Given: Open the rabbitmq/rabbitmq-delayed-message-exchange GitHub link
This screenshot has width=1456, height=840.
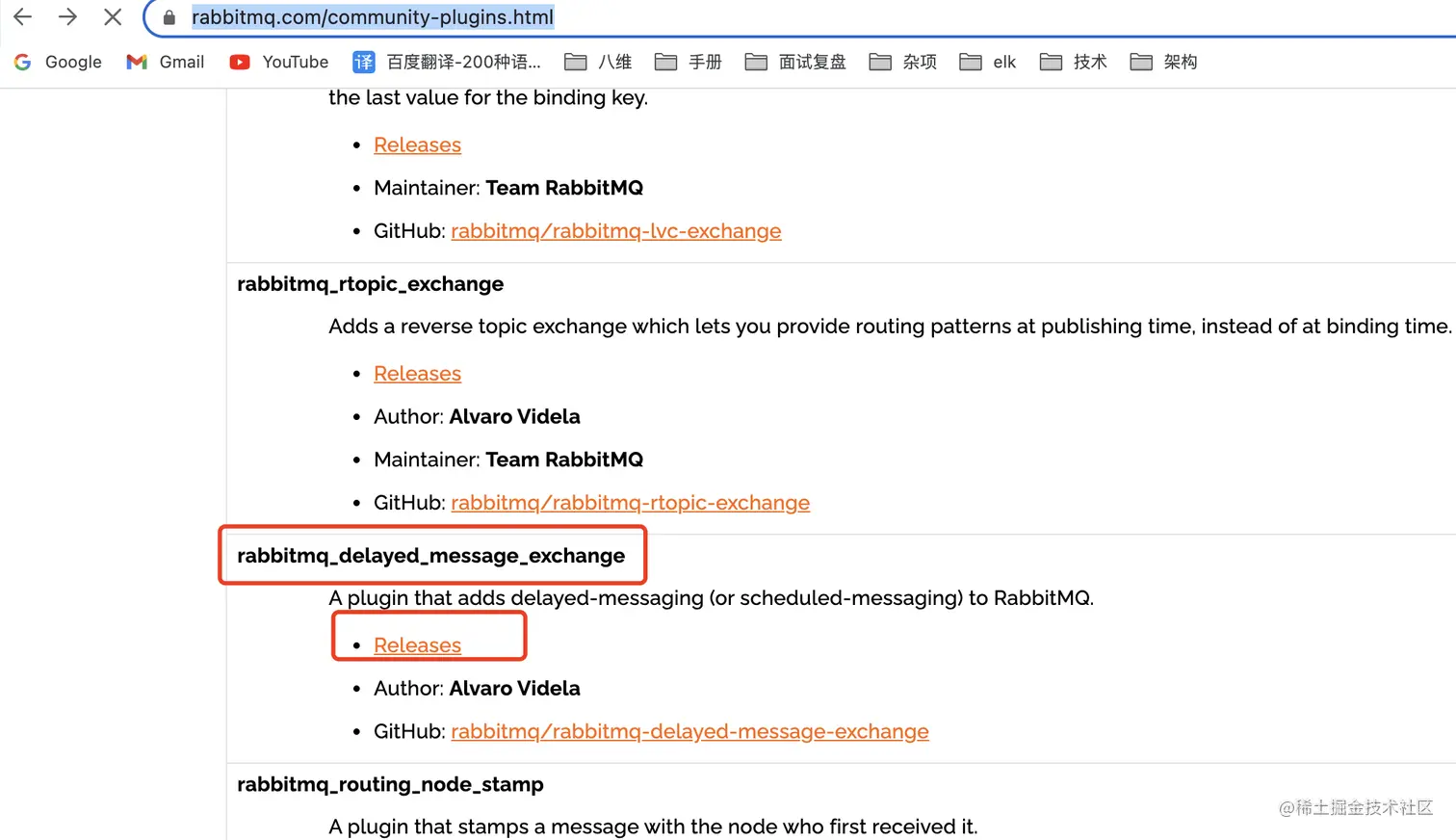Looking at the screenshot, I should click(689, 731).
